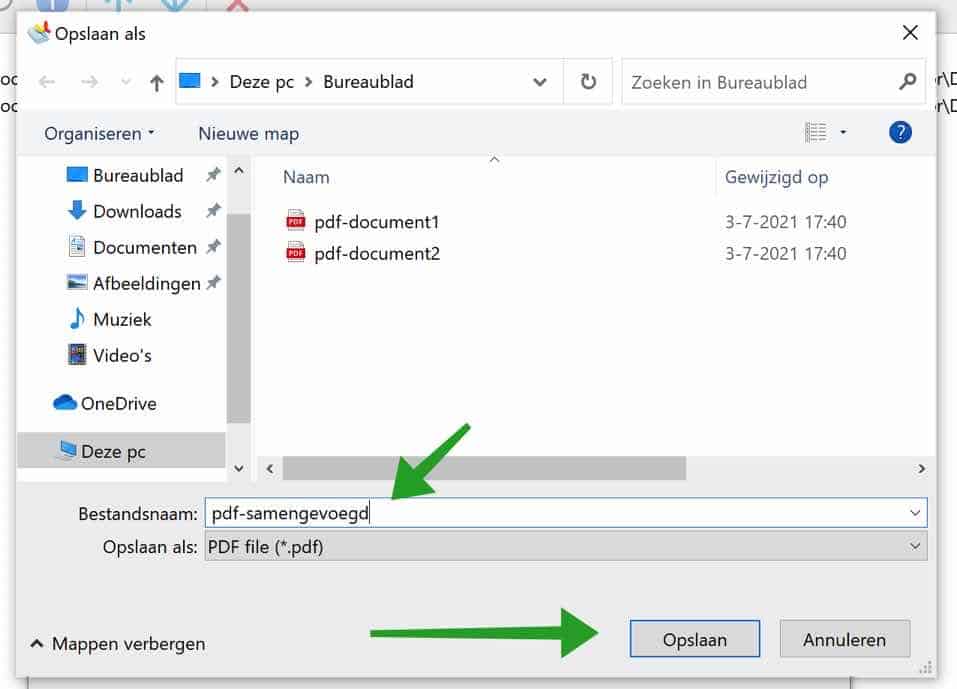Click the back navigation arrow

[47, 82]
